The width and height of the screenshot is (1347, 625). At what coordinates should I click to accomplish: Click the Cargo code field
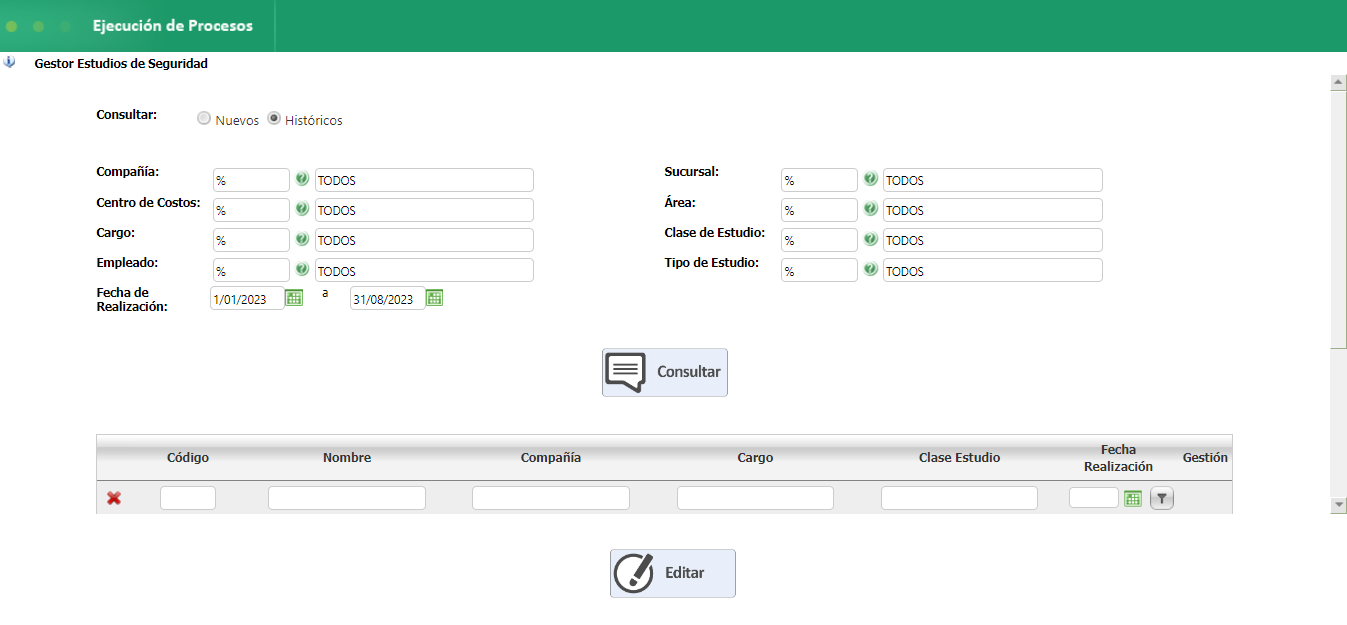click(x=251, y=240)
